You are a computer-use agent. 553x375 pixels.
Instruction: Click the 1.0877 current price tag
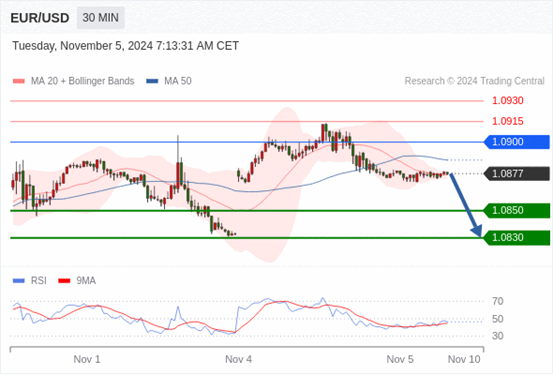click(x=517, y=174)
